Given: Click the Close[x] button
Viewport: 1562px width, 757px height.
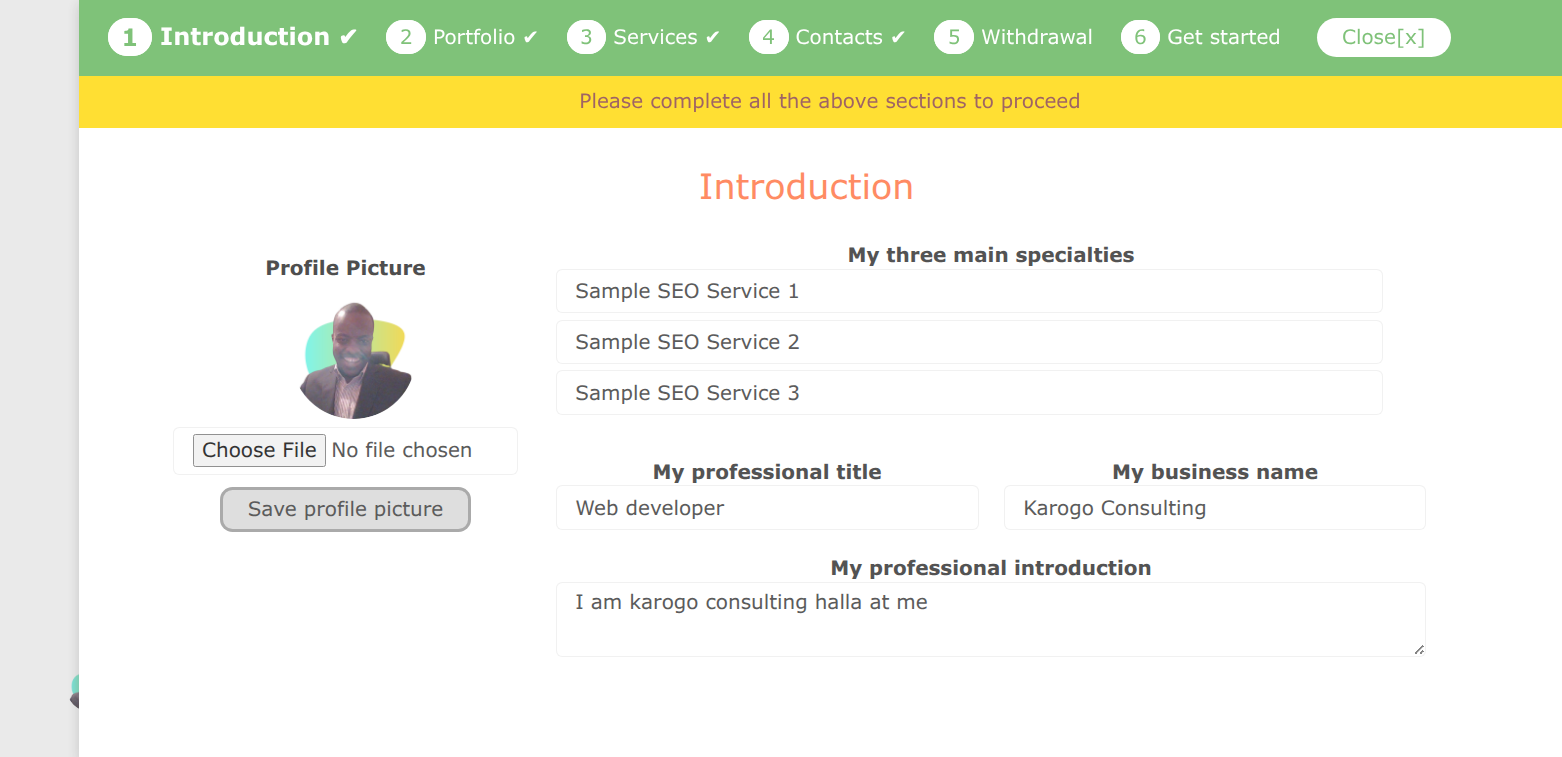Looking at the screenshot, I should (x=1383, y=37).
